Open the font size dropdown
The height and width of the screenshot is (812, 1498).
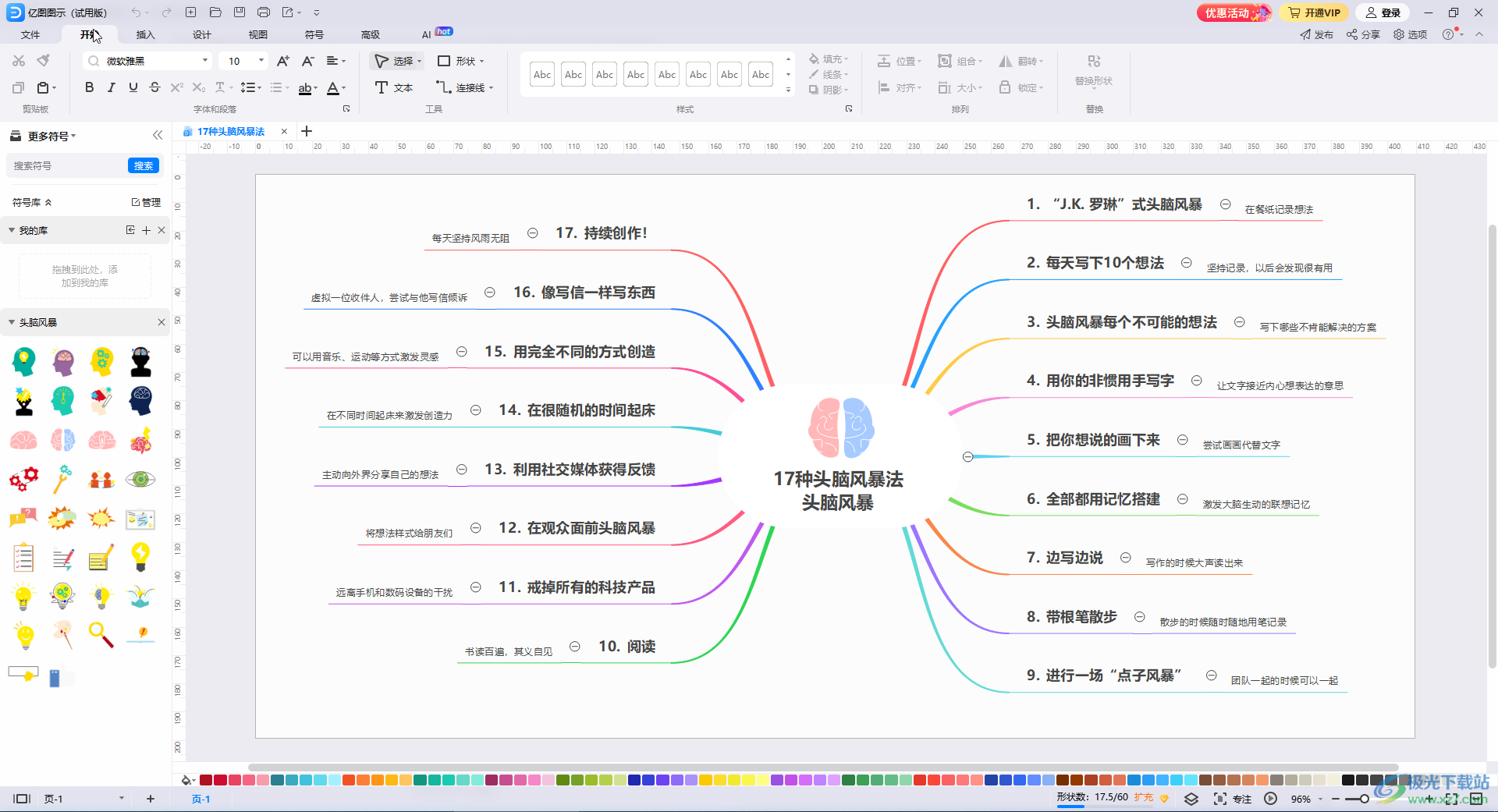click(x=261, y=61)
